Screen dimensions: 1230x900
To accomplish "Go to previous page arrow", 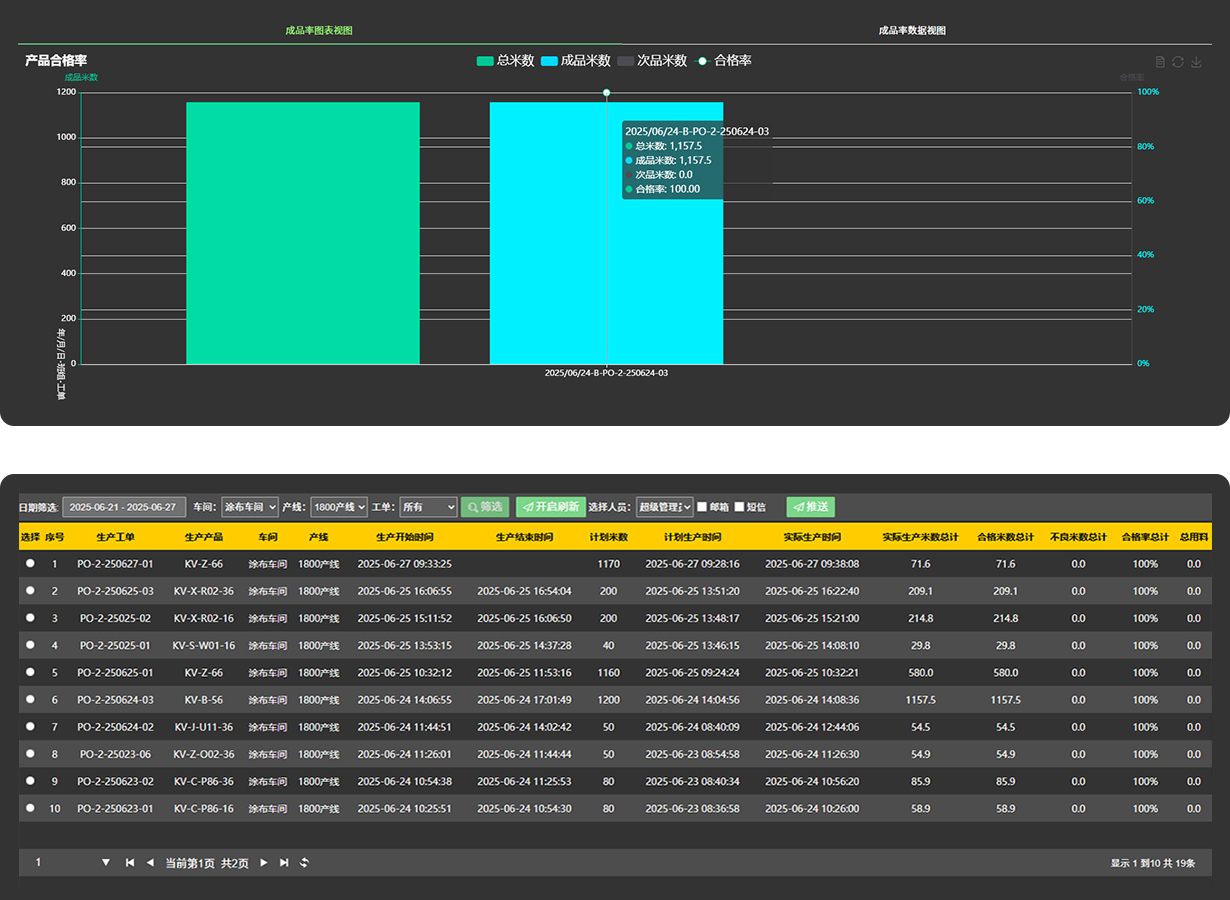I will (x=150, y=862).
